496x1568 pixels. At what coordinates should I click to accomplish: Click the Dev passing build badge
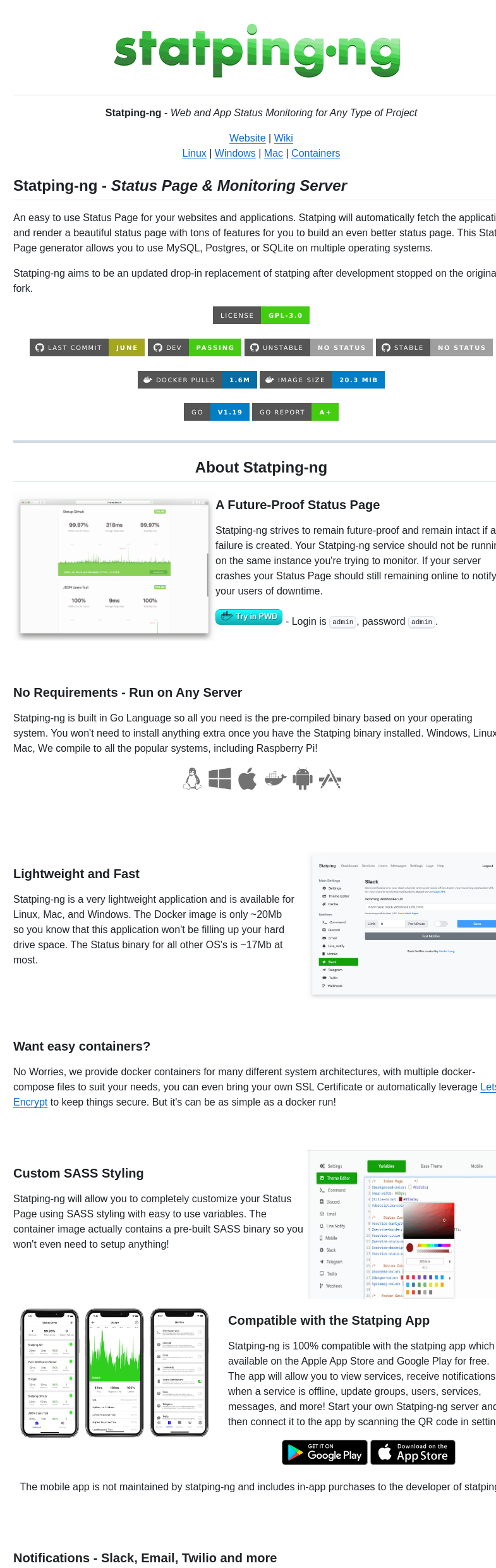coord(195,347)
